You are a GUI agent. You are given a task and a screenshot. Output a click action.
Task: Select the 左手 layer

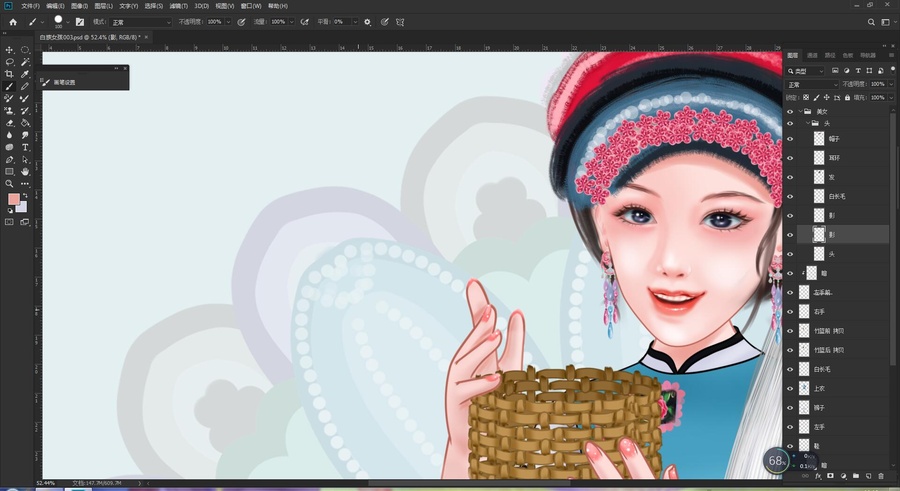click(843, 427)
